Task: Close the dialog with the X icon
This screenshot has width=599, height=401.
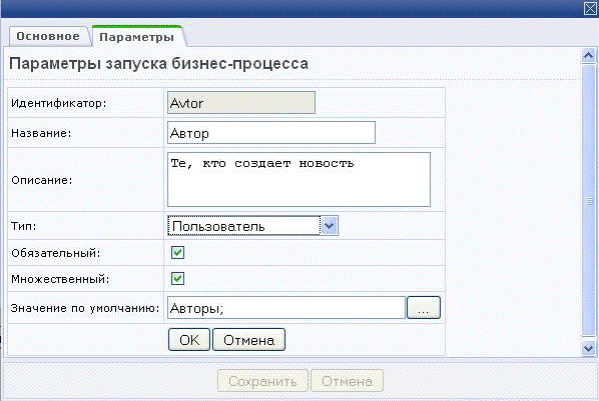Action: (590, 8)
